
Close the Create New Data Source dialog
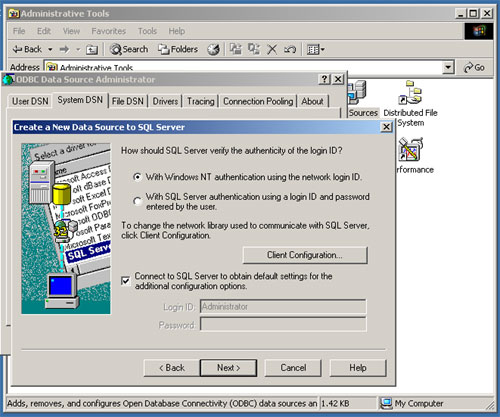[x=386, y=127]
